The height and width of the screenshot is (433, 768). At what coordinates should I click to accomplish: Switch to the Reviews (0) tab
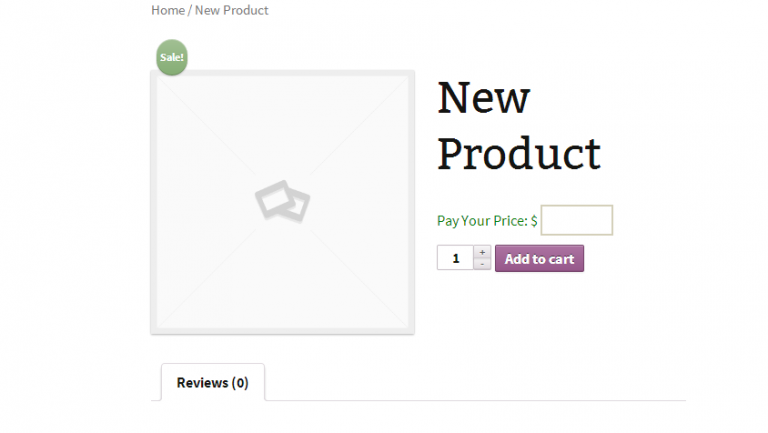pyautogui.click(x=212, y=382)
